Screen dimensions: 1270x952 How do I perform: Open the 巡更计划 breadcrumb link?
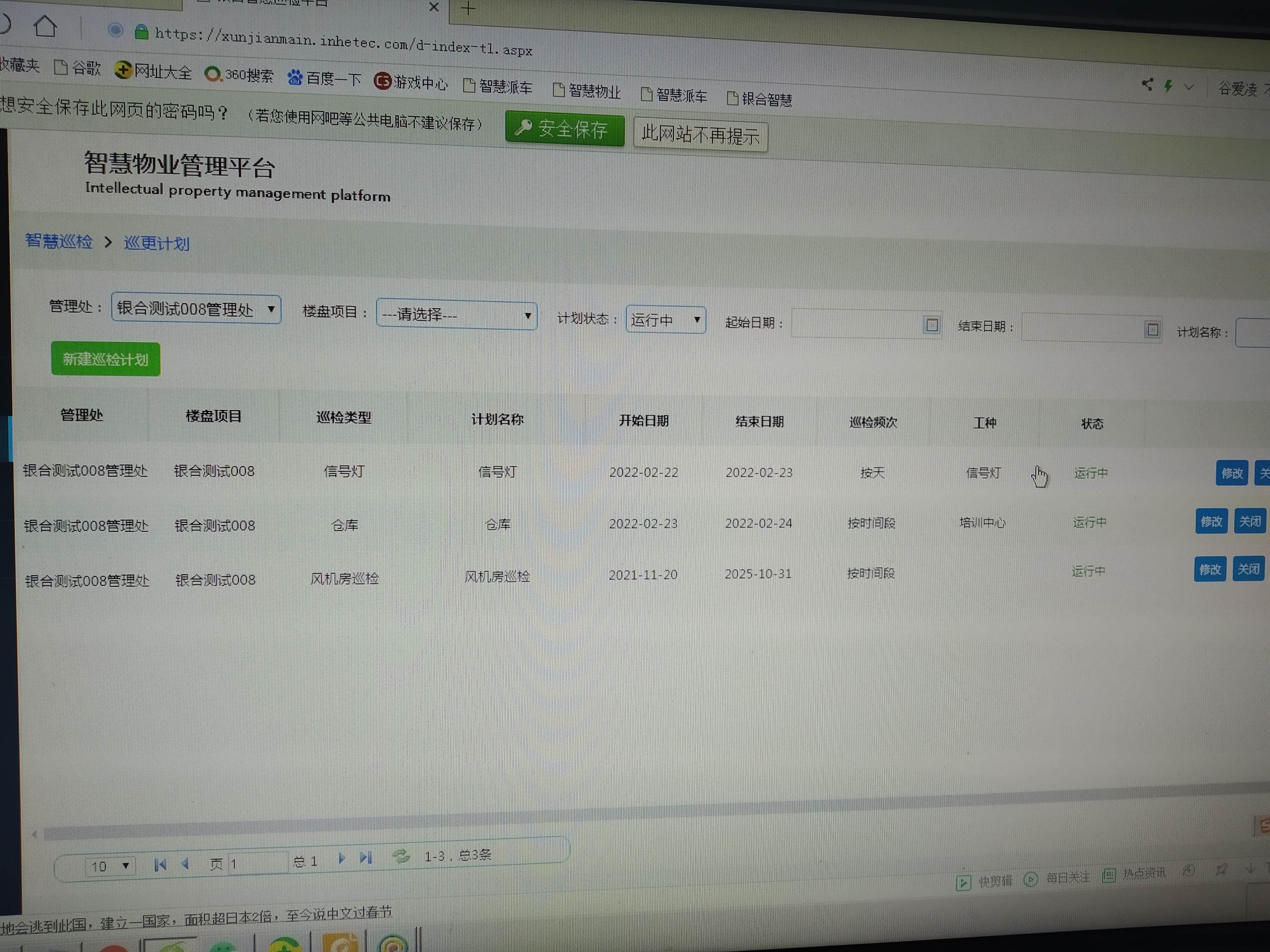point(157,243)
